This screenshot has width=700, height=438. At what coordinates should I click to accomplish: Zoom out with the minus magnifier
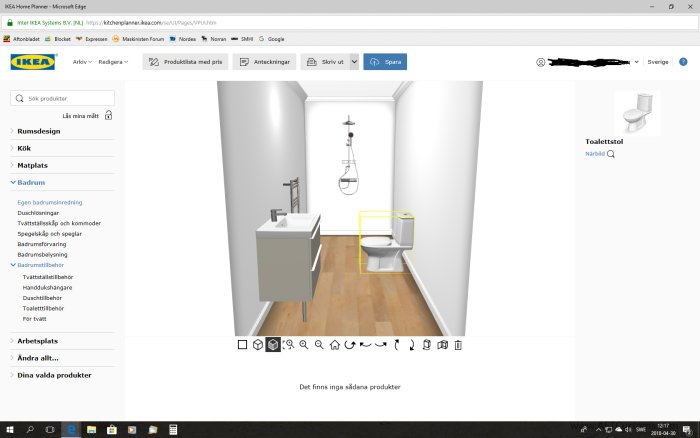click(319, 345)
